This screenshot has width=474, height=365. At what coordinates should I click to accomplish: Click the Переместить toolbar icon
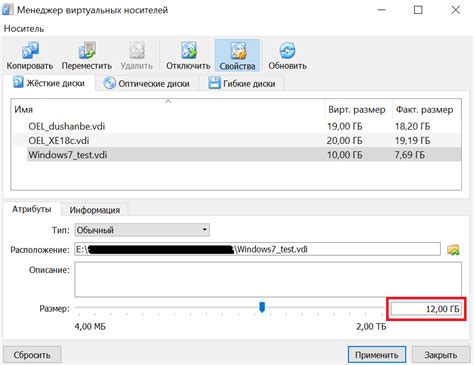pos(87,56)
